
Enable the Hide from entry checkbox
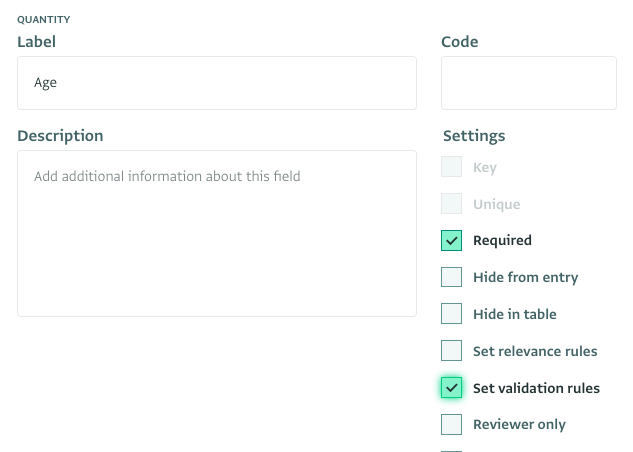click(x=451, y=277)
